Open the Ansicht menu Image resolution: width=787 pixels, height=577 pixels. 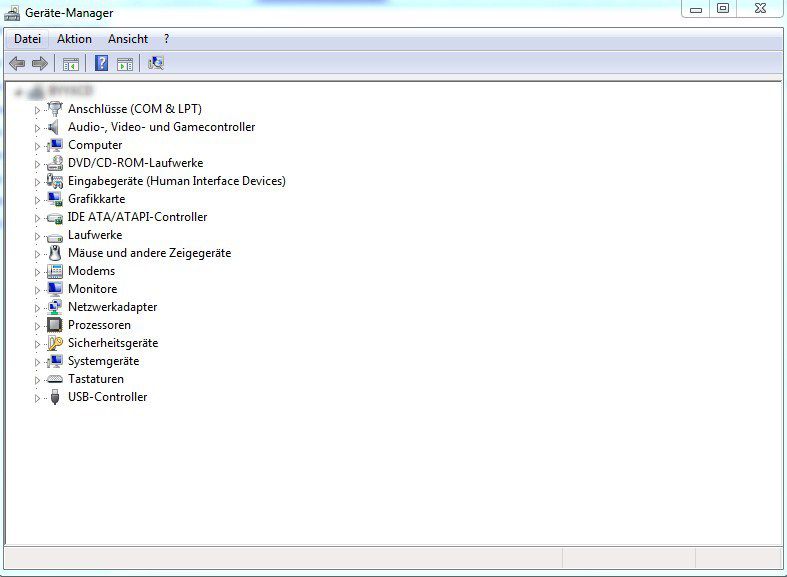[128, 39]
